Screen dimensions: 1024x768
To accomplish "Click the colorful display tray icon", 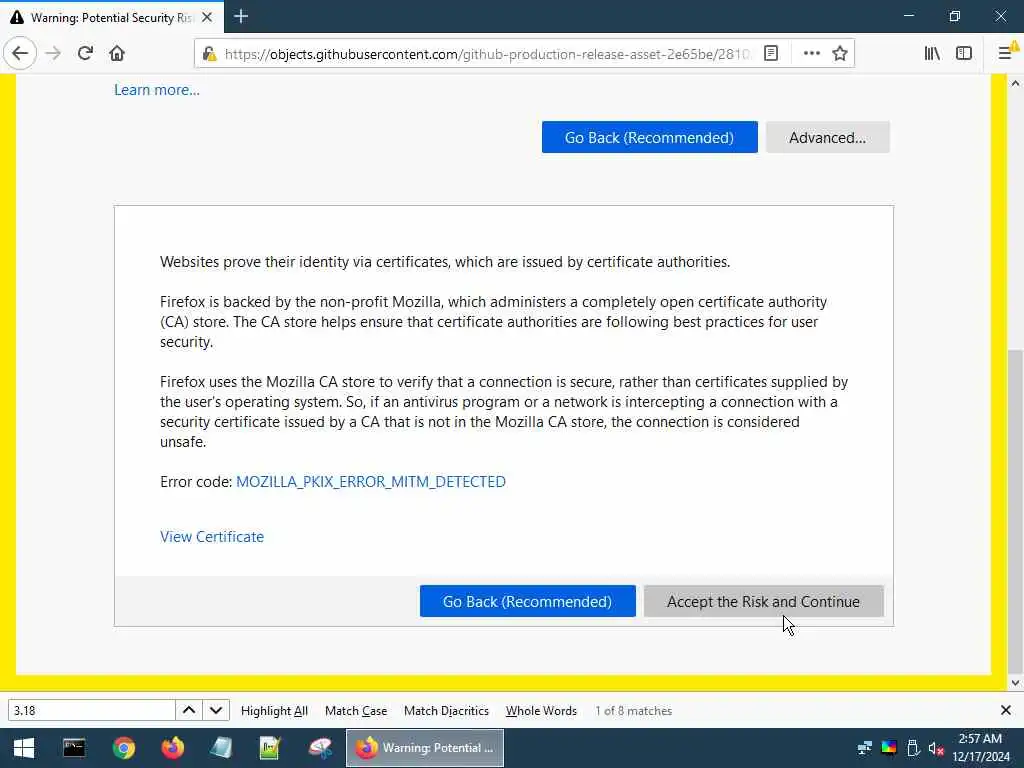I will tap(889, 748).
